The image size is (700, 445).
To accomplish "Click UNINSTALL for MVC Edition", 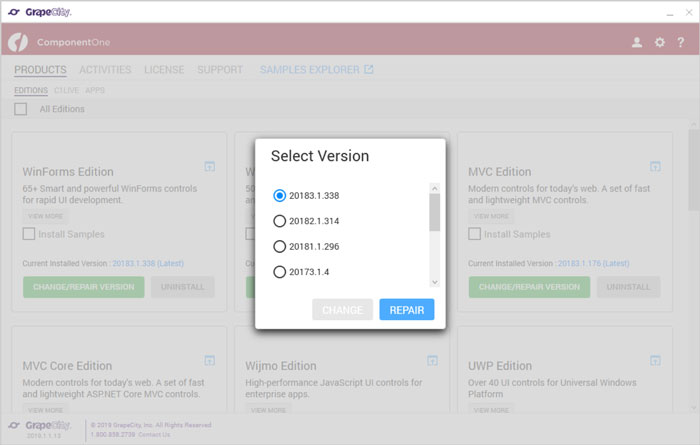I will [628, 287].
